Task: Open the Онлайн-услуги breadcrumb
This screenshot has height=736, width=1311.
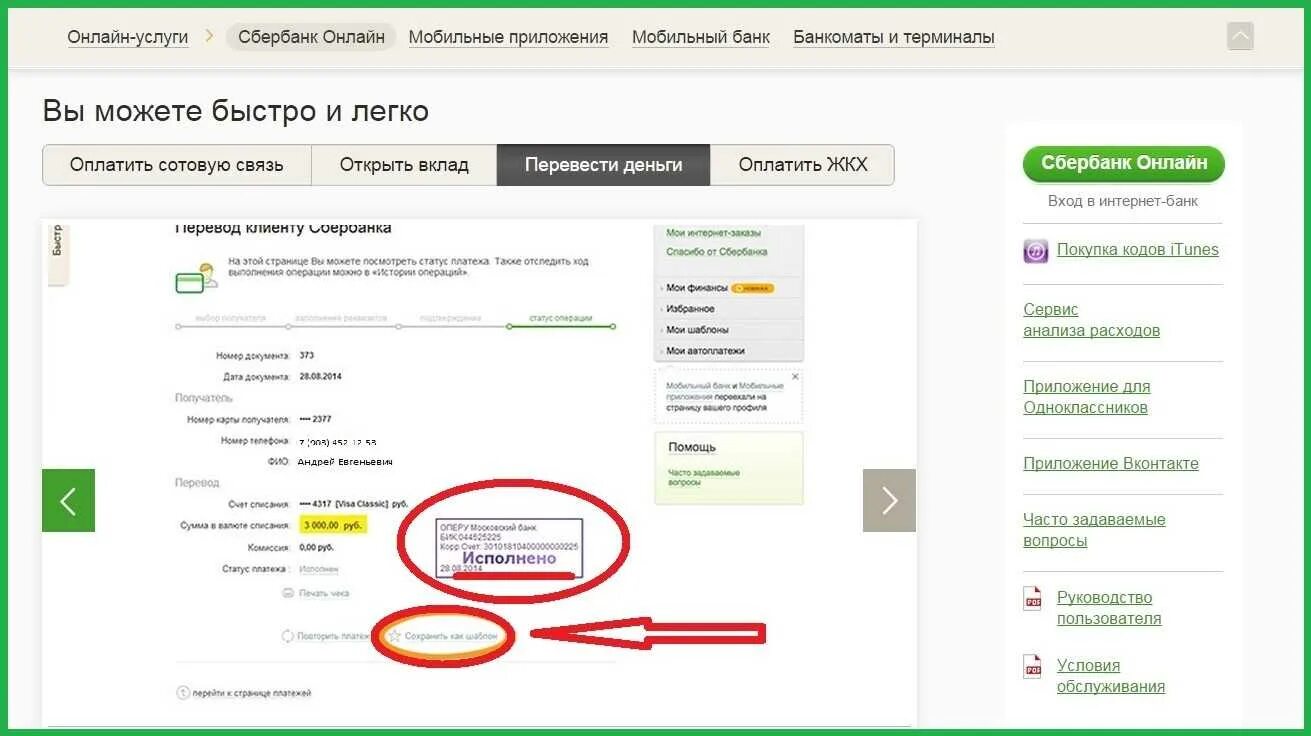Action: (x=128, y=37)
